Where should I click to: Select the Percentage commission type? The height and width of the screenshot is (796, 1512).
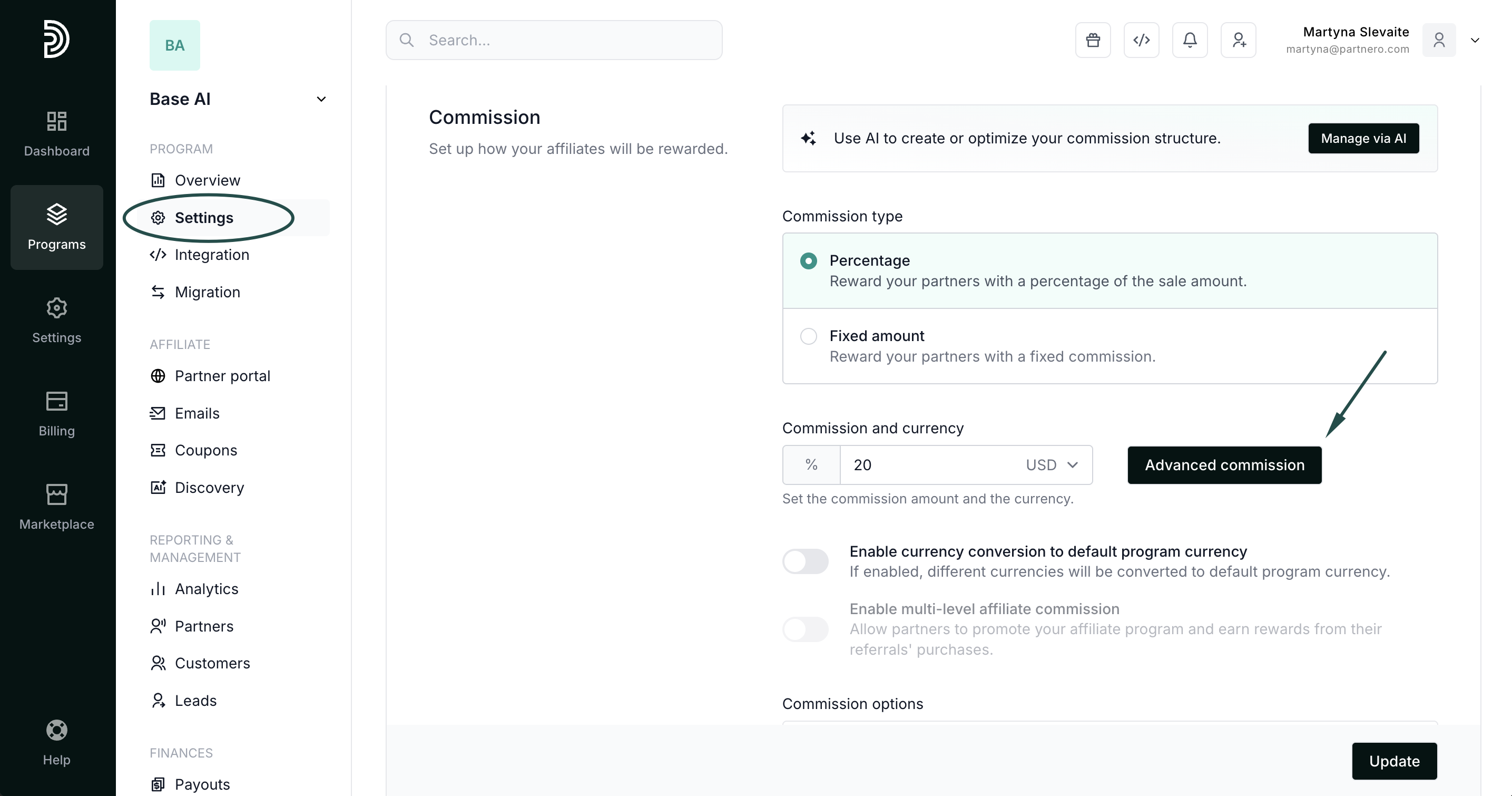pos(808,261)
